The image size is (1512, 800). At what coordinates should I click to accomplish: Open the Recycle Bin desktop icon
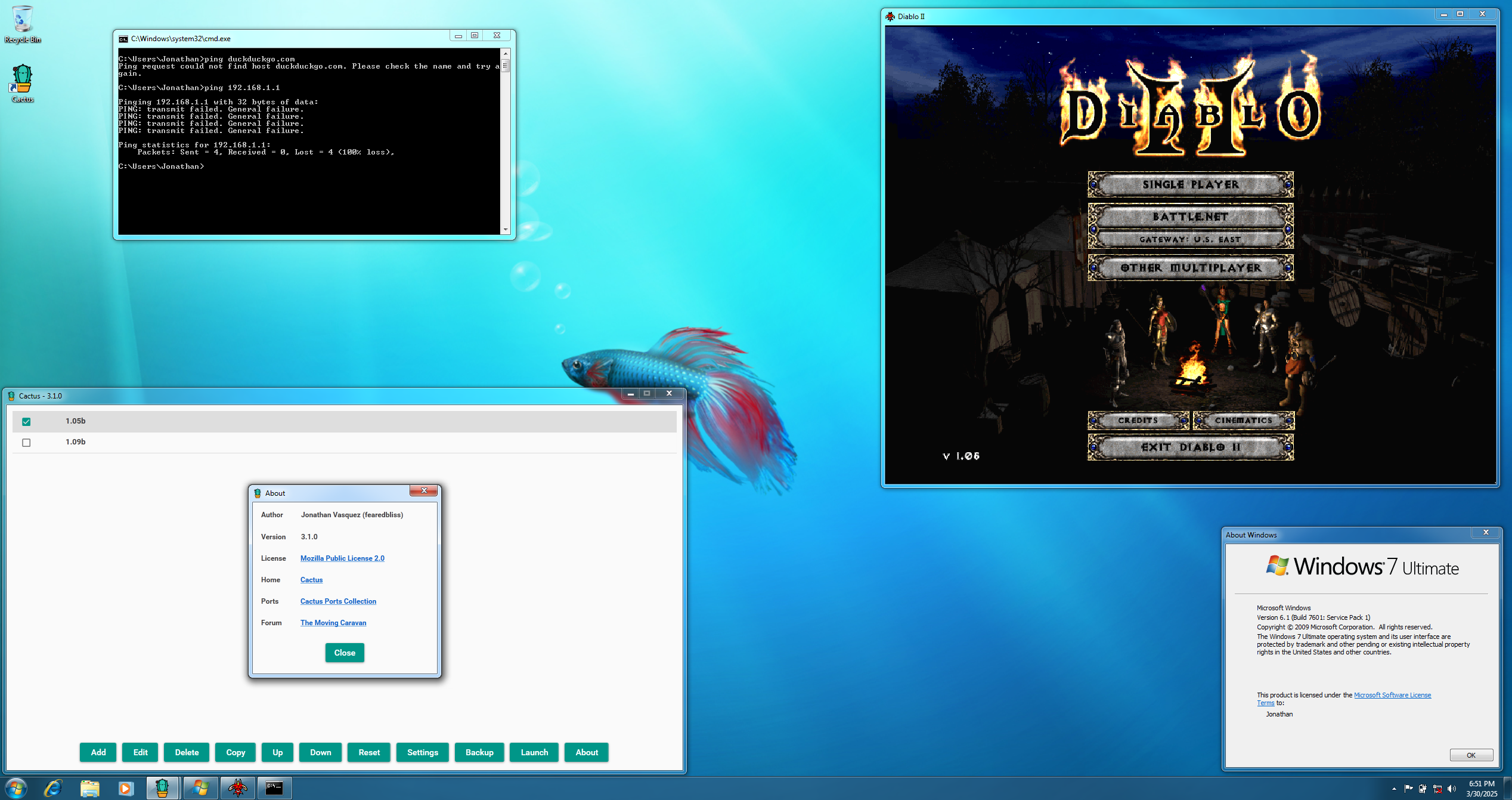22,24
